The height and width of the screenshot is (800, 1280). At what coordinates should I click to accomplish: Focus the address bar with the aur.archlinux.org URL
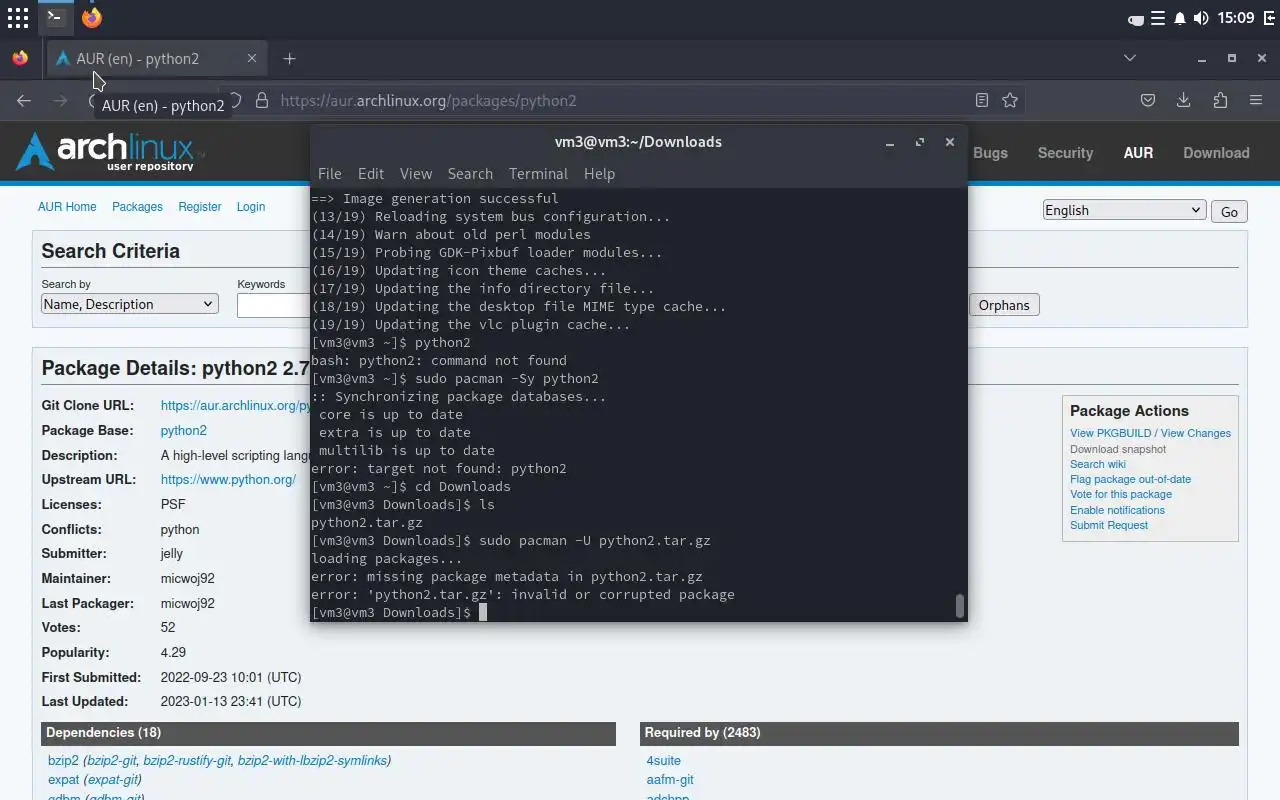(x=620, y=100)
